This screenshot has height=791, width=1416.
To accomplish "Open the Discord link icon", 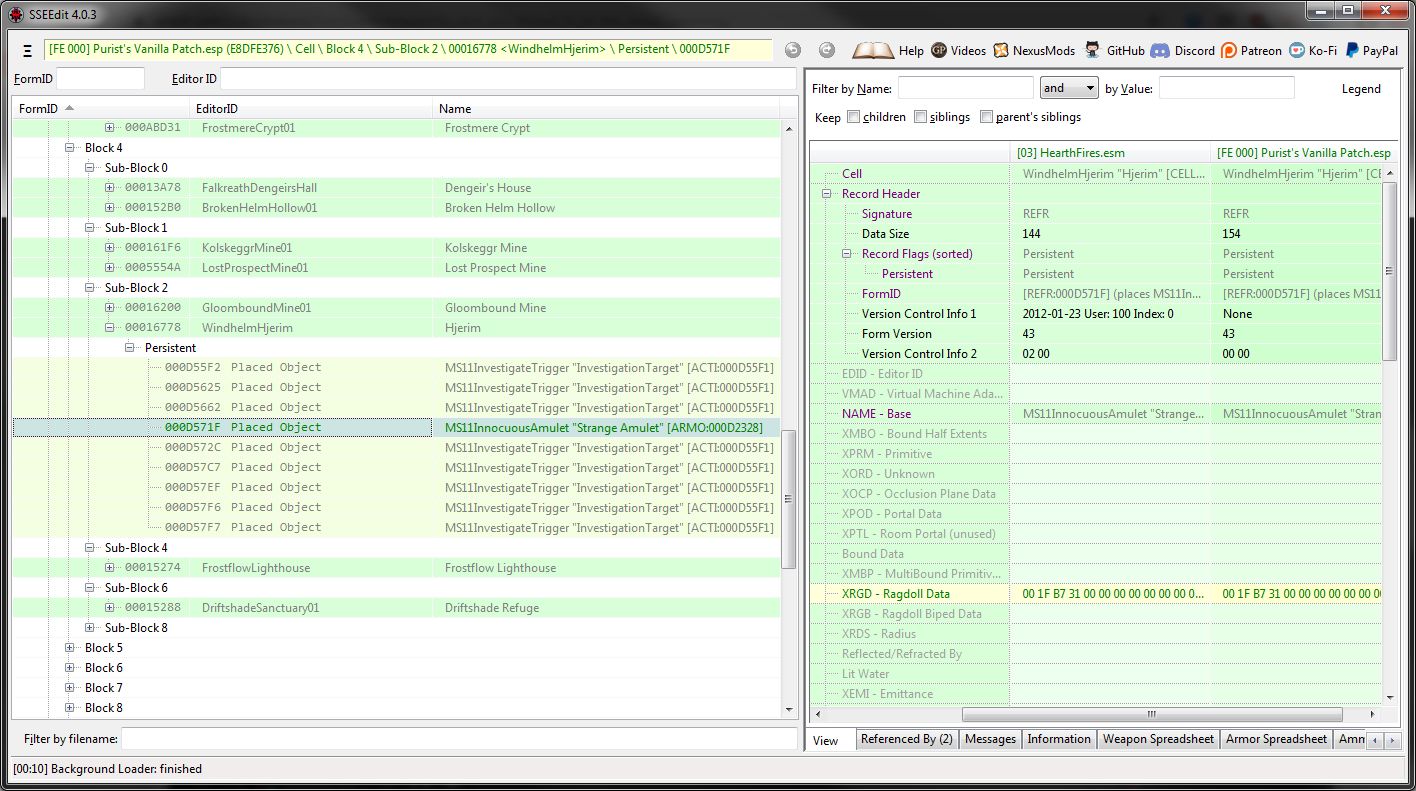I will [1160, 50].
